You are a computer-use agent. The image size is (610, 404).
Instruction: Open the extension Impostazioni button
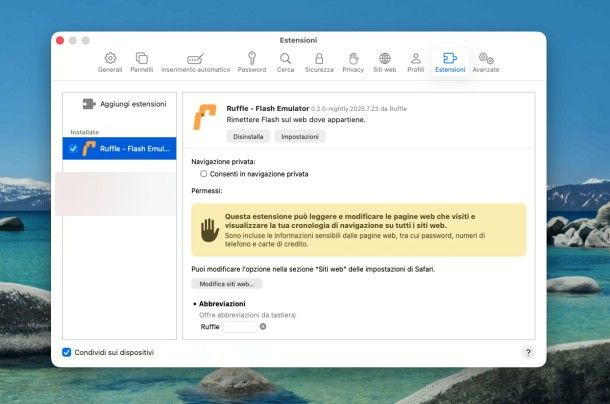pyautogui.click(x=300, y=137)
